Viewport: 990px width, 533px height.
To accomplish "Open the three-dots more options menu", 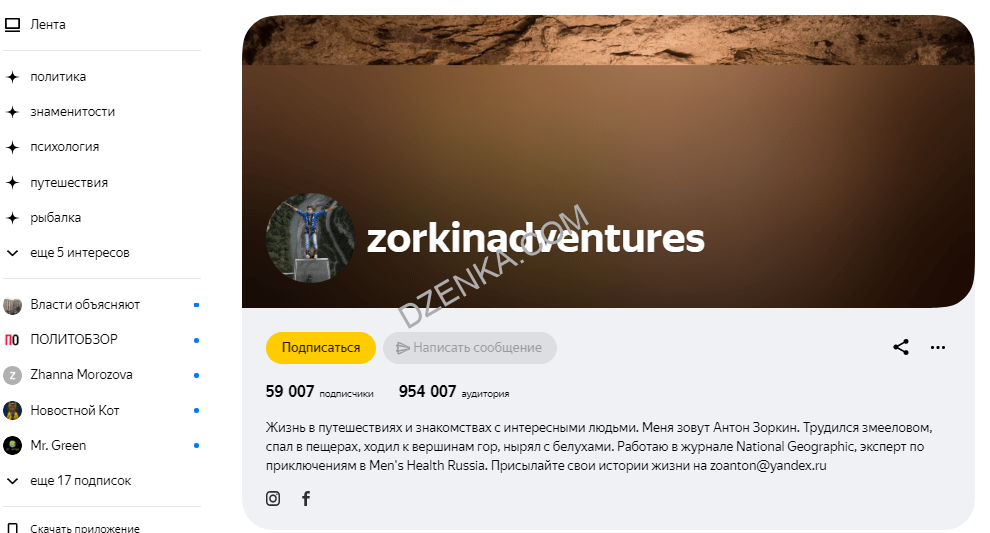I will (x=938, y=347).
